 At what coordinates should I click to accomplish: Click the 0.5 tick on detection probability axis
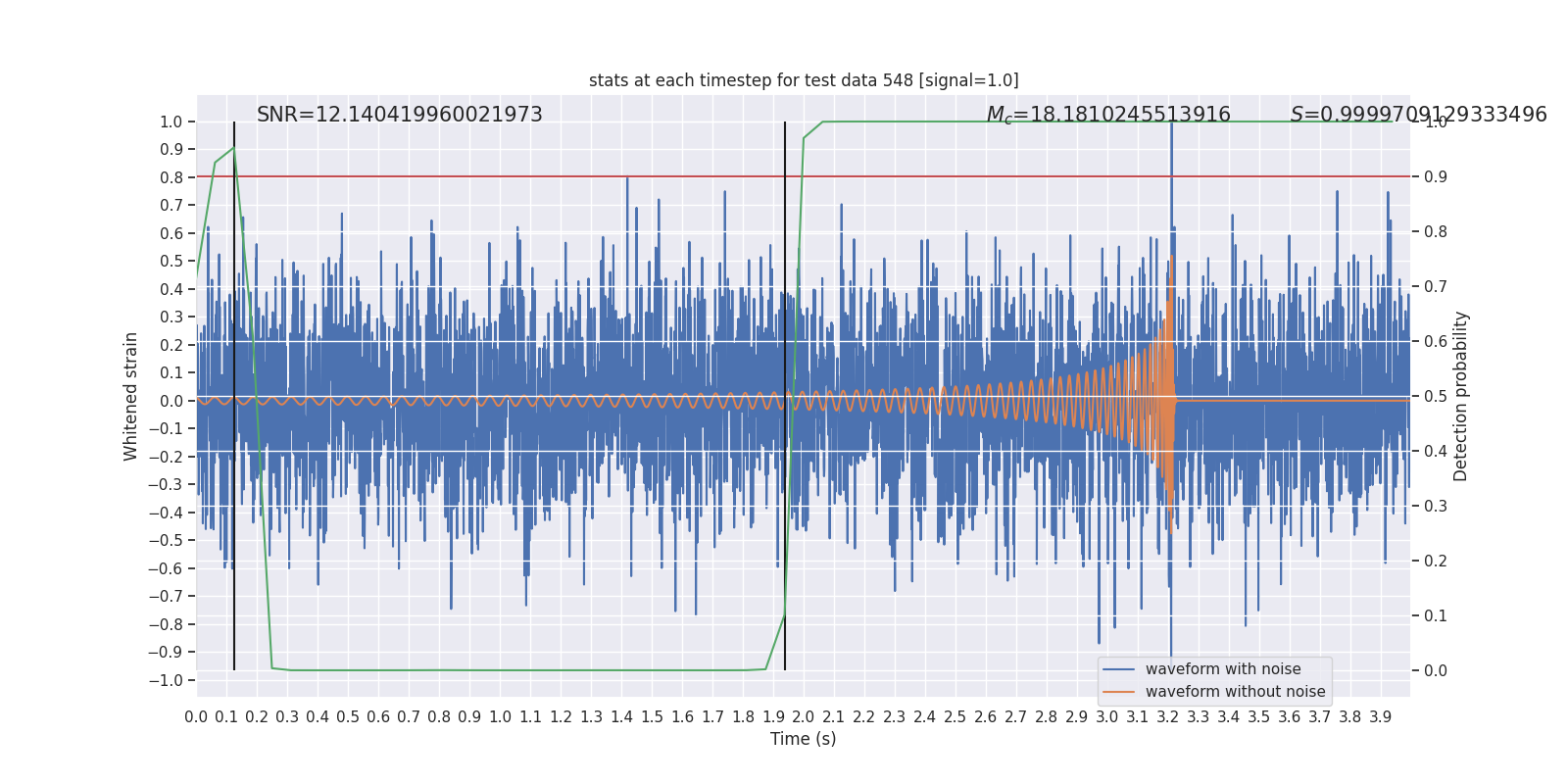click(x=1436, y=396)
